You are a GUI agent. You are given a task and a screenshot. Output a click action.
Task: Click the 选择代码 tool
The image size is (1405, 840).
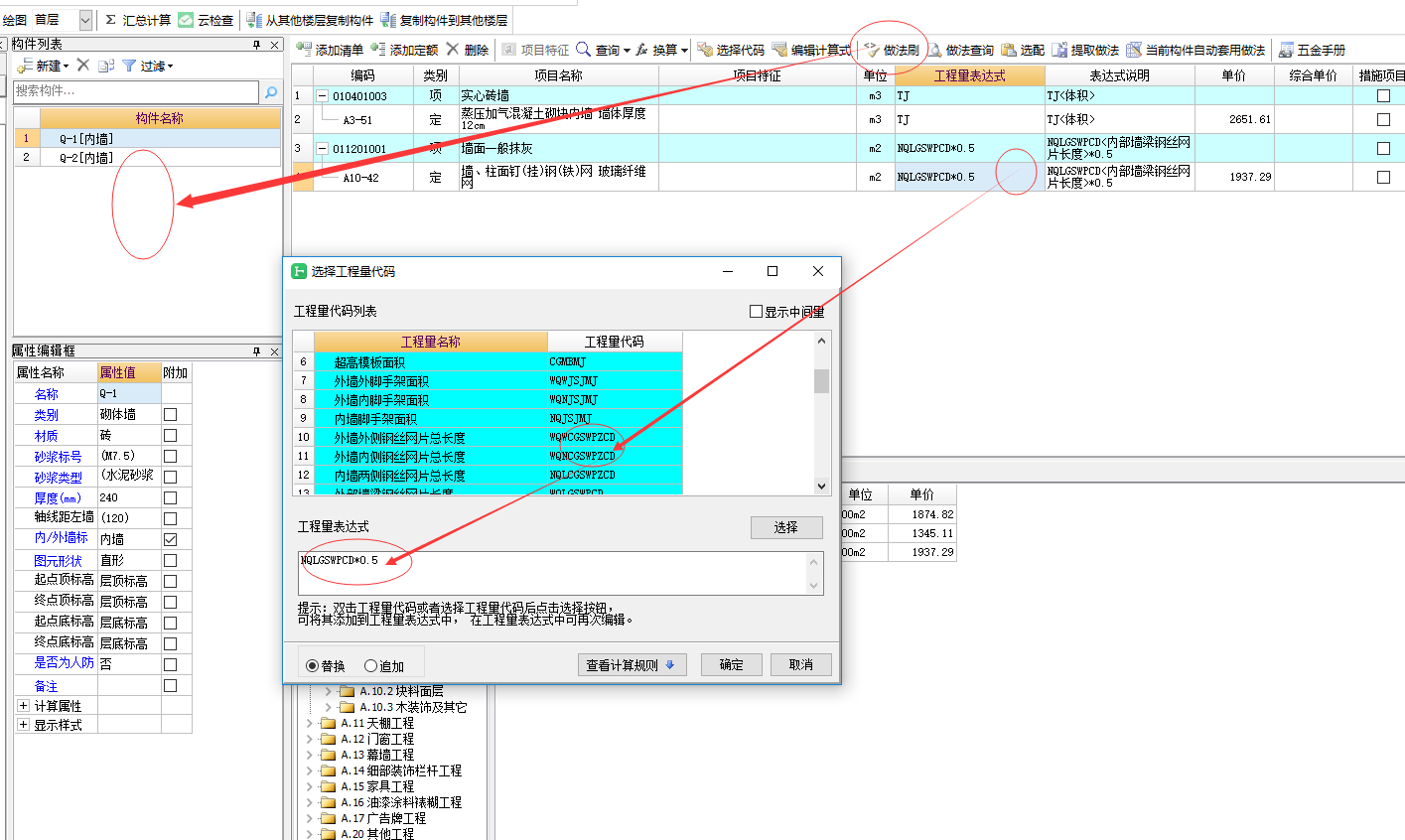coord(731,50)
